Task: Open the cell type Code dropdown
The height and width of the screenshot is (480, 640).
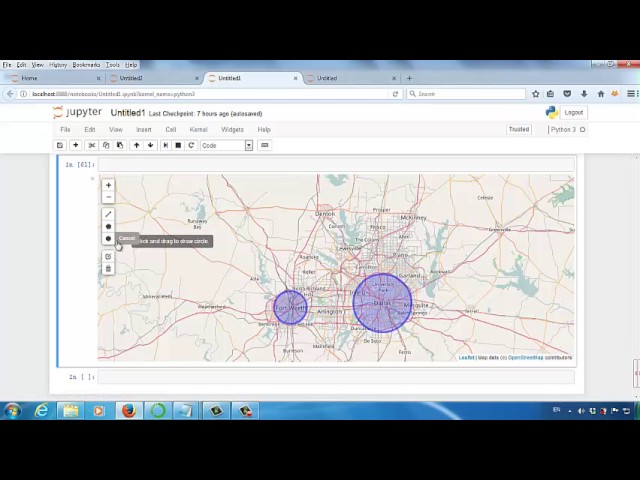Action: click(x=227, y=145)
